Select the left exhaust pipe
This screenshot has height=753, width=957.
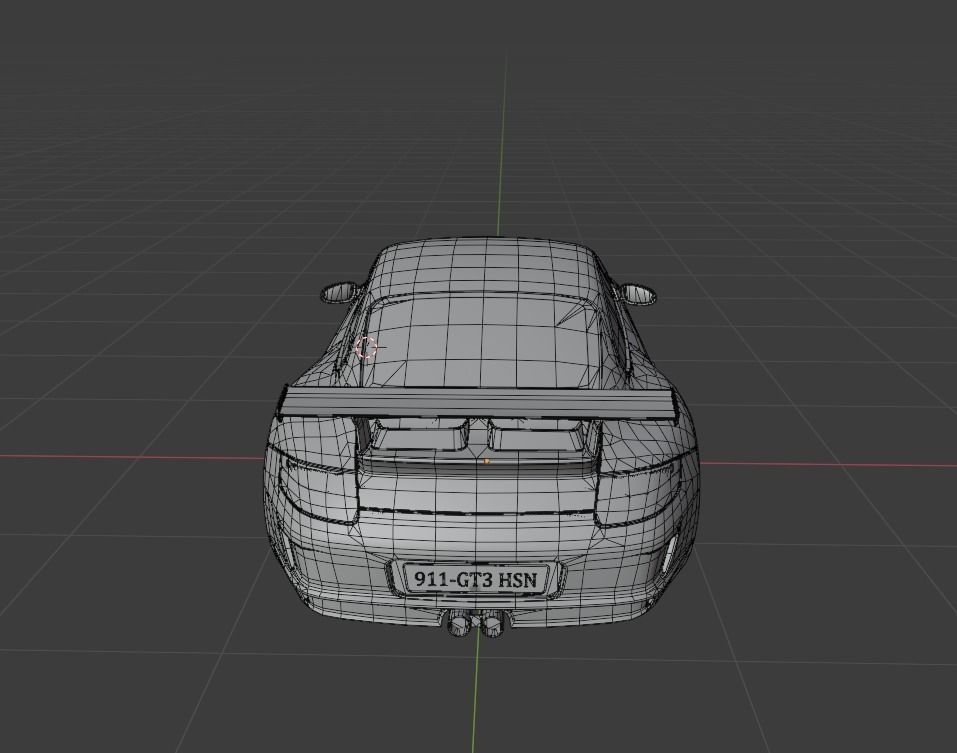click(x=458, y=624)
